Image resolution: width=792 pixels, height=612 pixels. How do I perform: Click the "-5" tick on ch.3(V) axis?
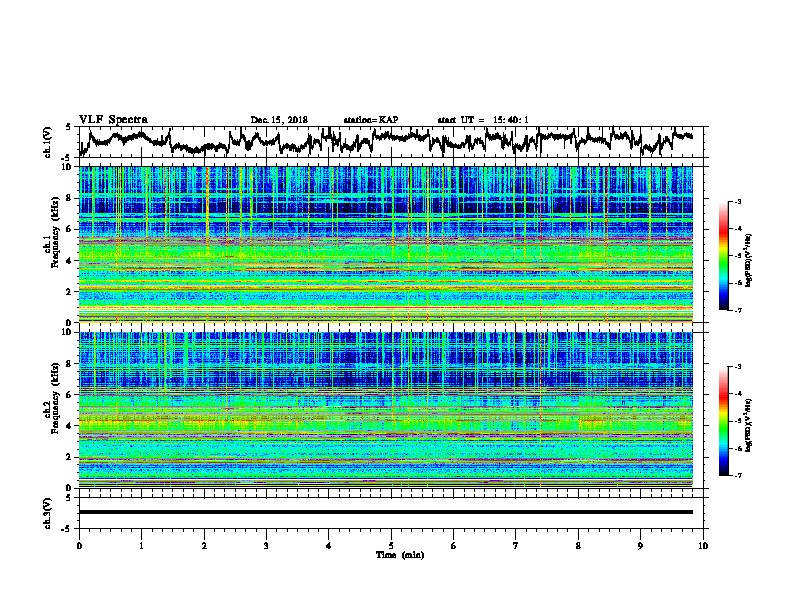click(x=68, y=529)
